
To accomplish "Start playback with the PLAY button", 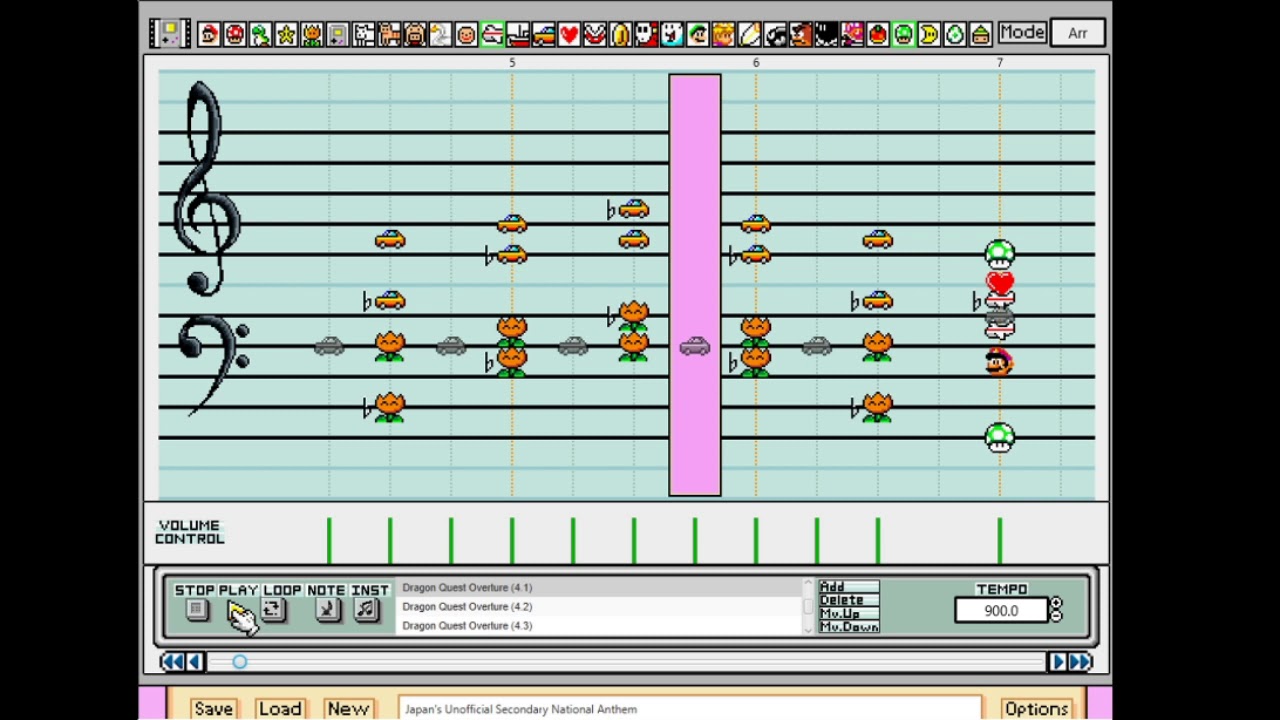I will pos(238,612).
